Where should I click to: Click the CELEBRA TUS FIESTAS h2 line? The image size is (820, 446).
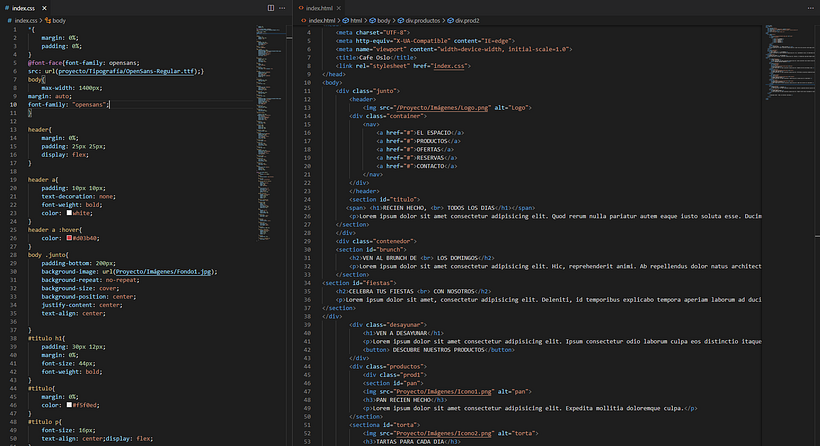(x=414, y=291)
